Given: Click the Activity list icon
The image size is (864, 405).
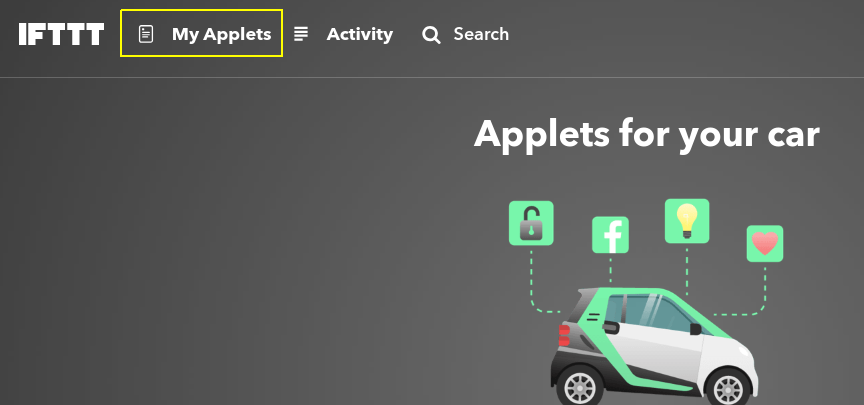Looking at the screenshot, I should (x=301, y=34).
